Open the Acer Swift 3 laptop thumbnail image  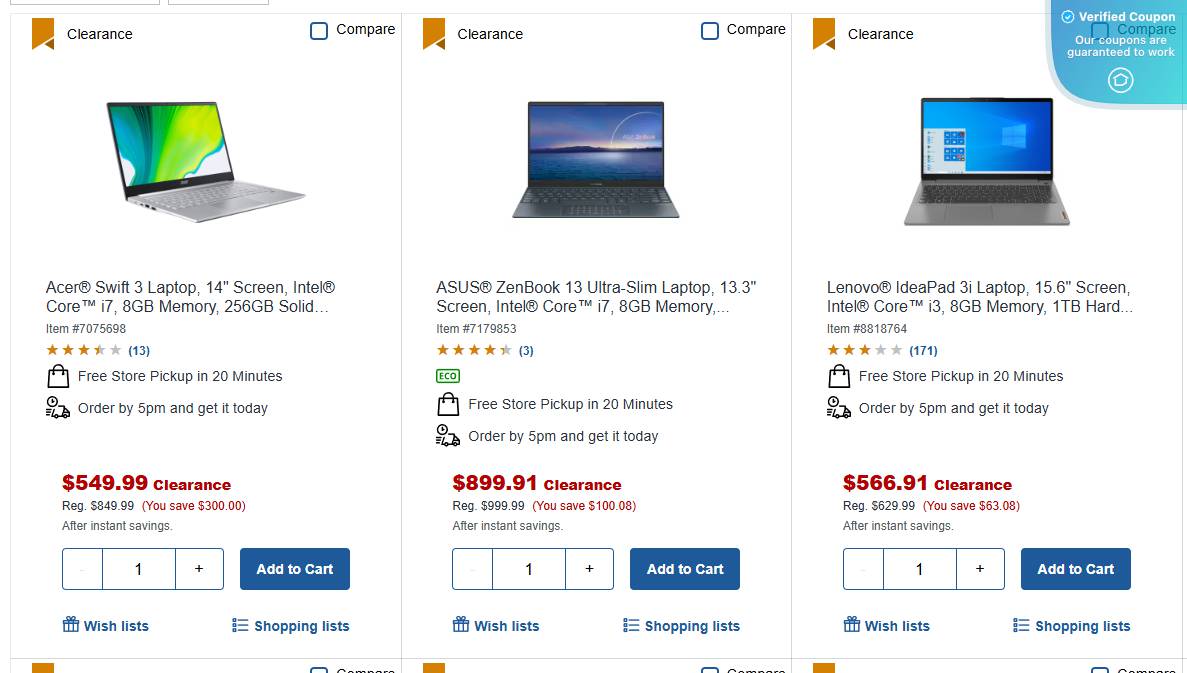pos(205,160)
